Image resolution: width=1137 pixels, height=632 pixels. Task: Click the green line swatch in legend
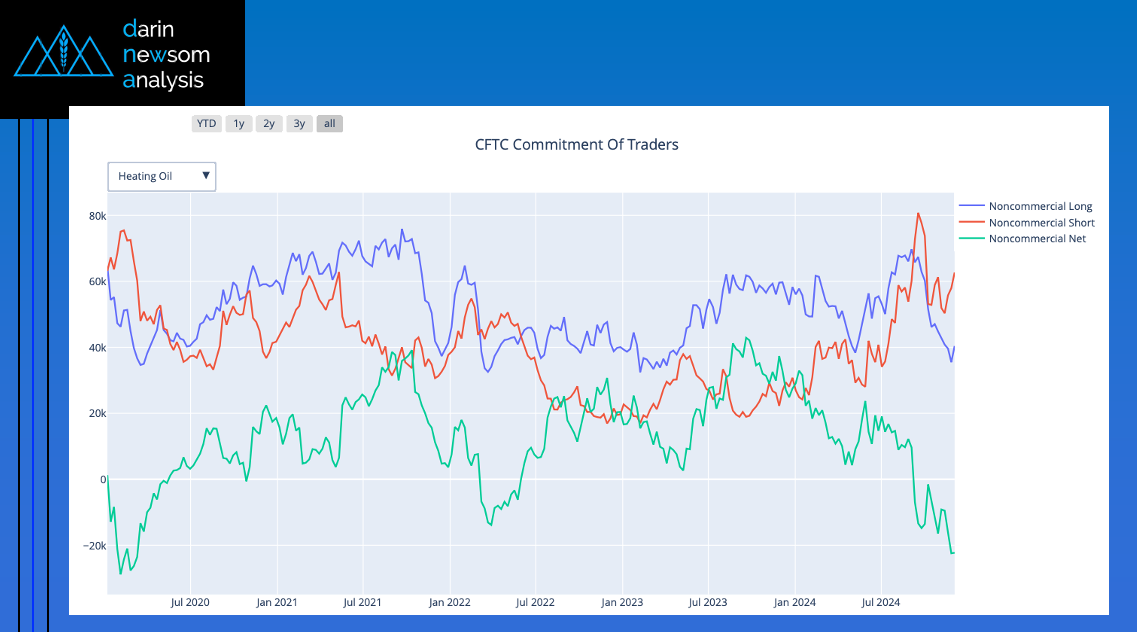[971, 239]
